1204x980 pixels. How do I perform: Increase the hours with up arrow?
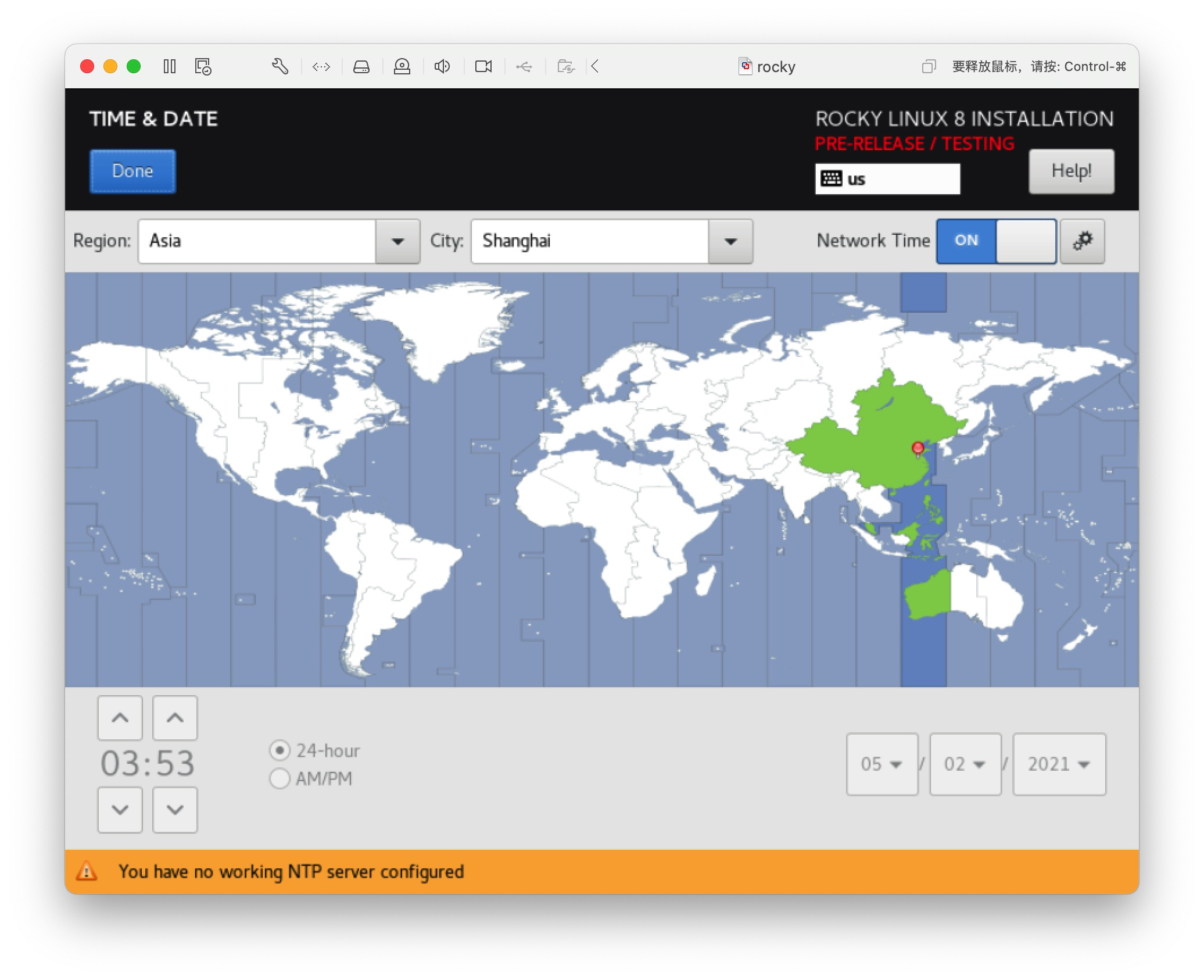coord(120,718)
